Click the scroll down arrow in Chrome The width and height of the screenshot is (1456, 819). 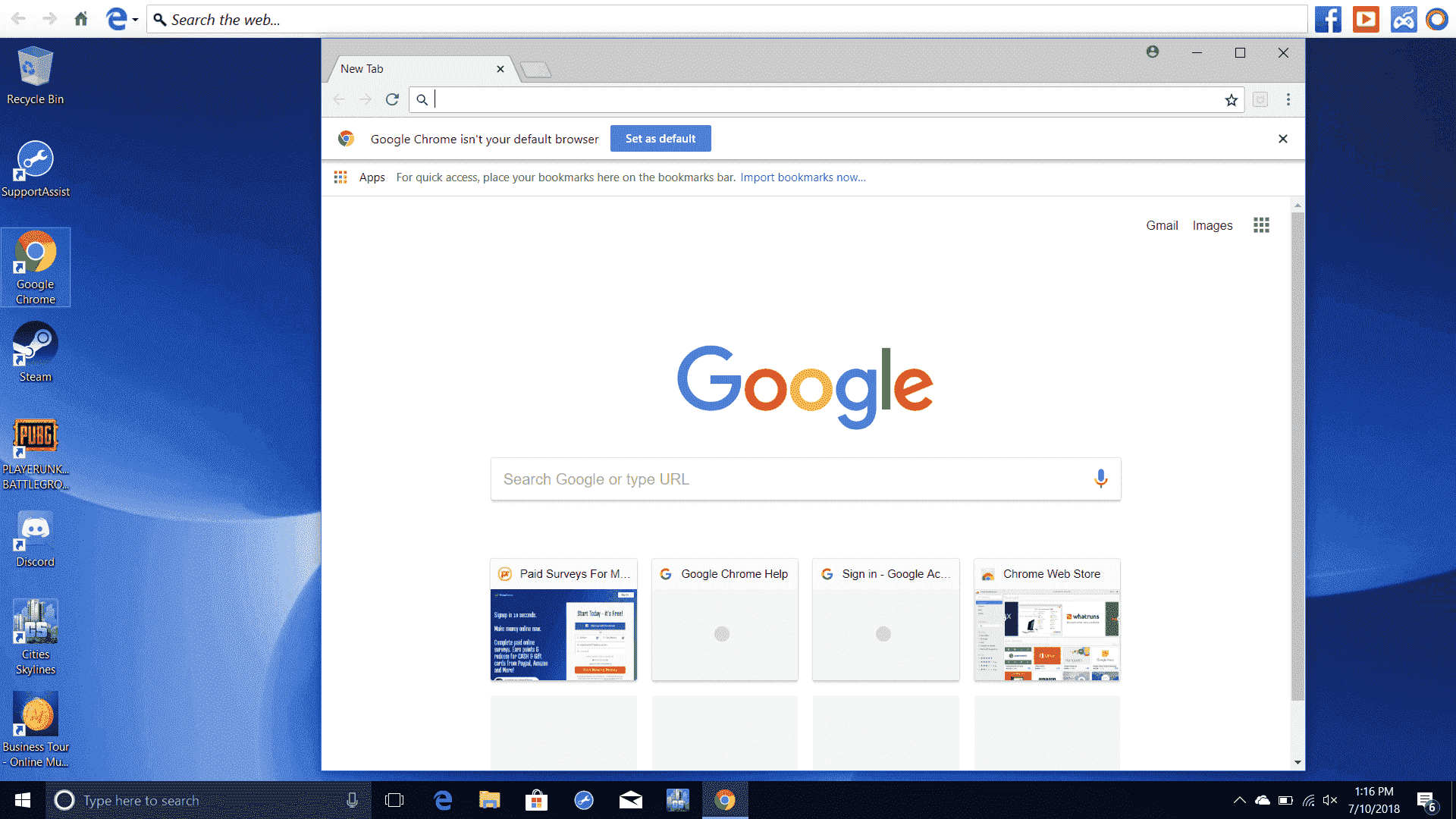(1298, 762)
